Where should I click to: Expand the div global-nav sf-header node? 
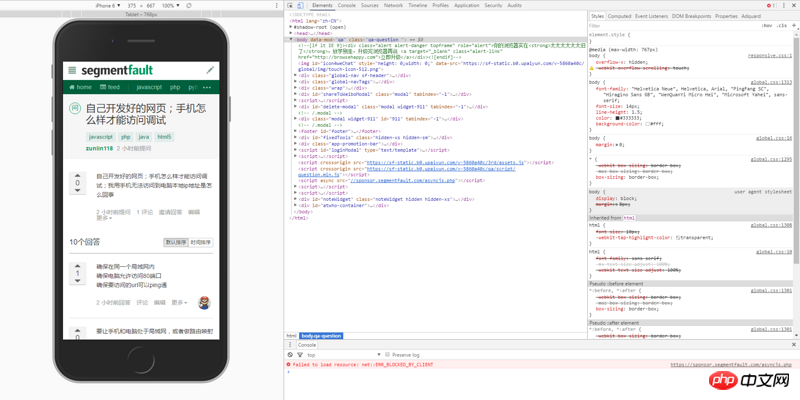point(296,76)
